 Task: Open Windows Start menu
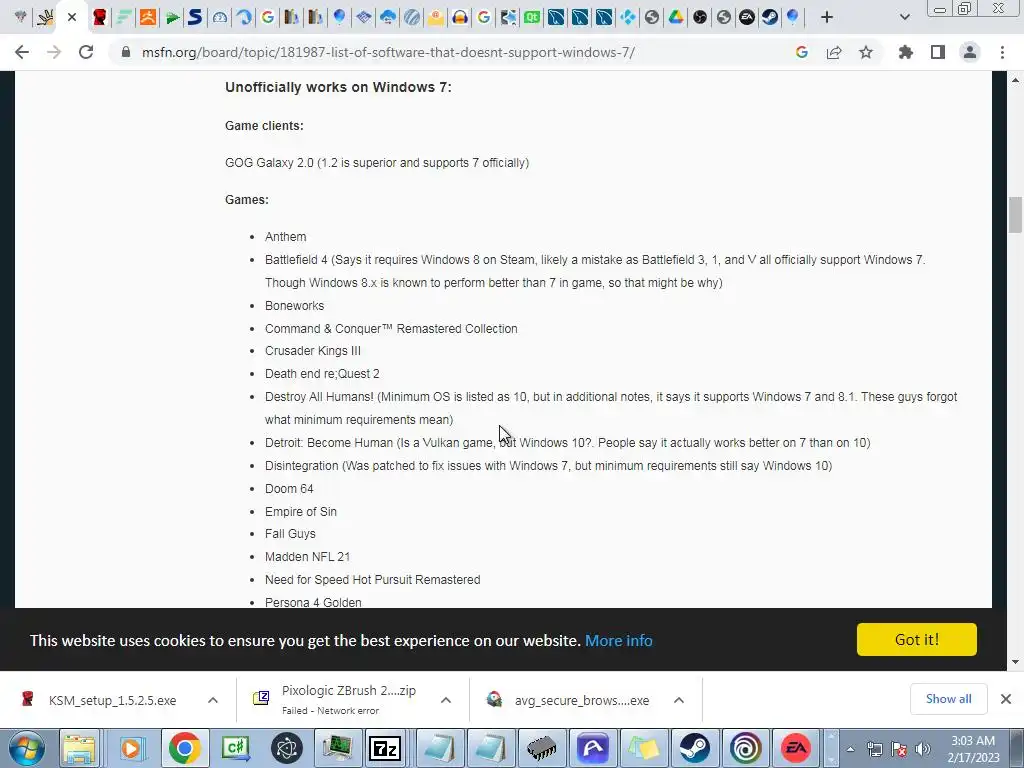click(27, 748)
